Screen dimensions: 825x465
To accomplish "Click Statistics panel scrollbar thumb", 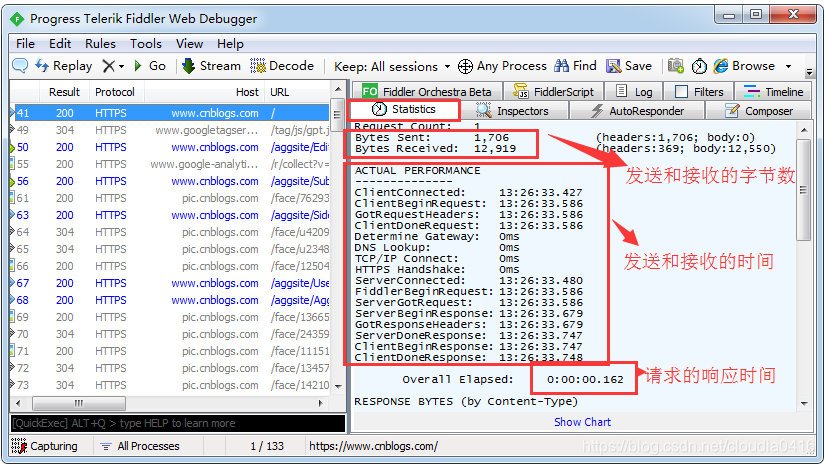I will pos(803,190).
